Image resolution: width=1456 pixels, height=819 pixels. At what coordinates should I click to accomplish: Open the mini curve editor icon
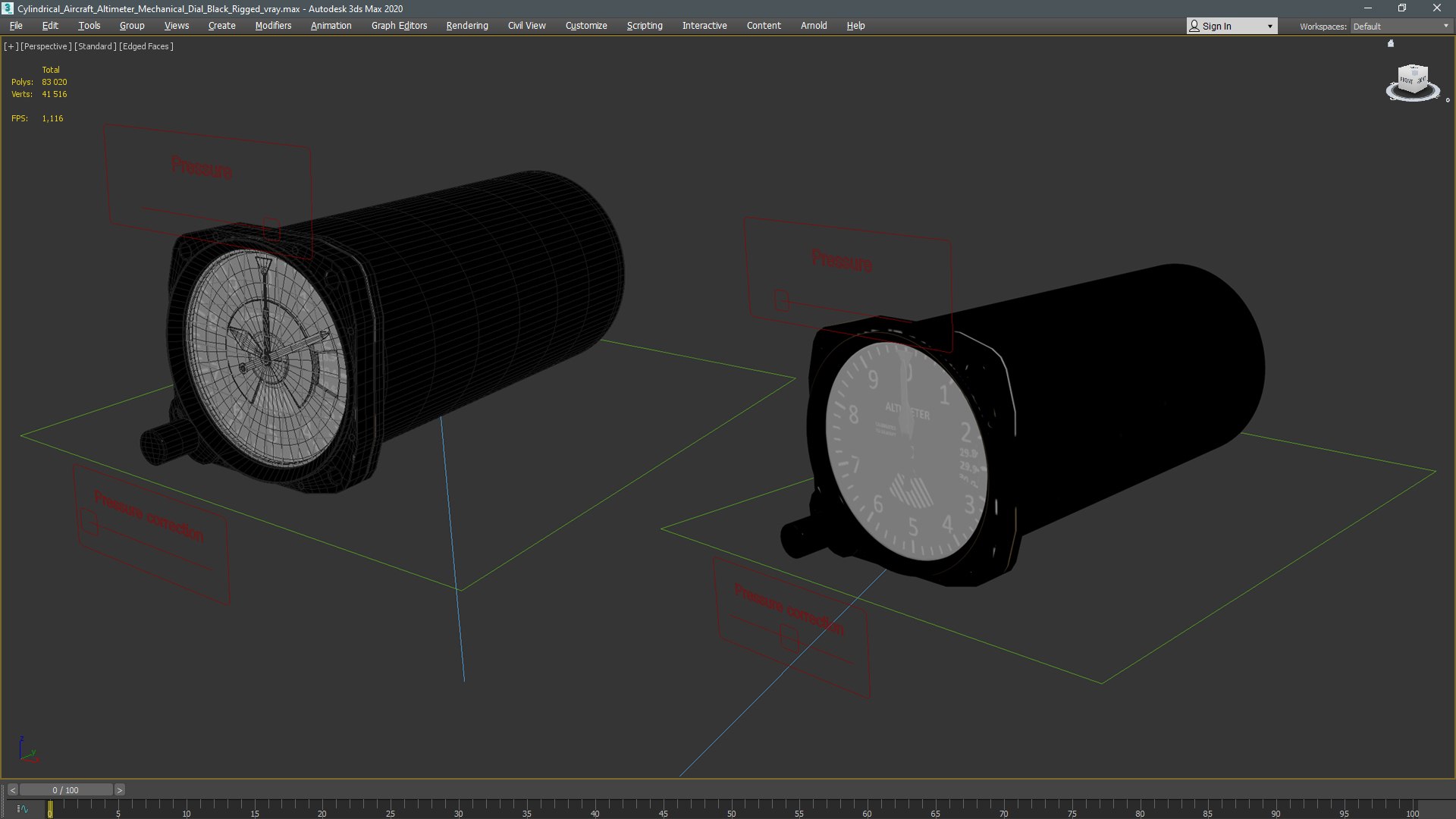point(22,809)
